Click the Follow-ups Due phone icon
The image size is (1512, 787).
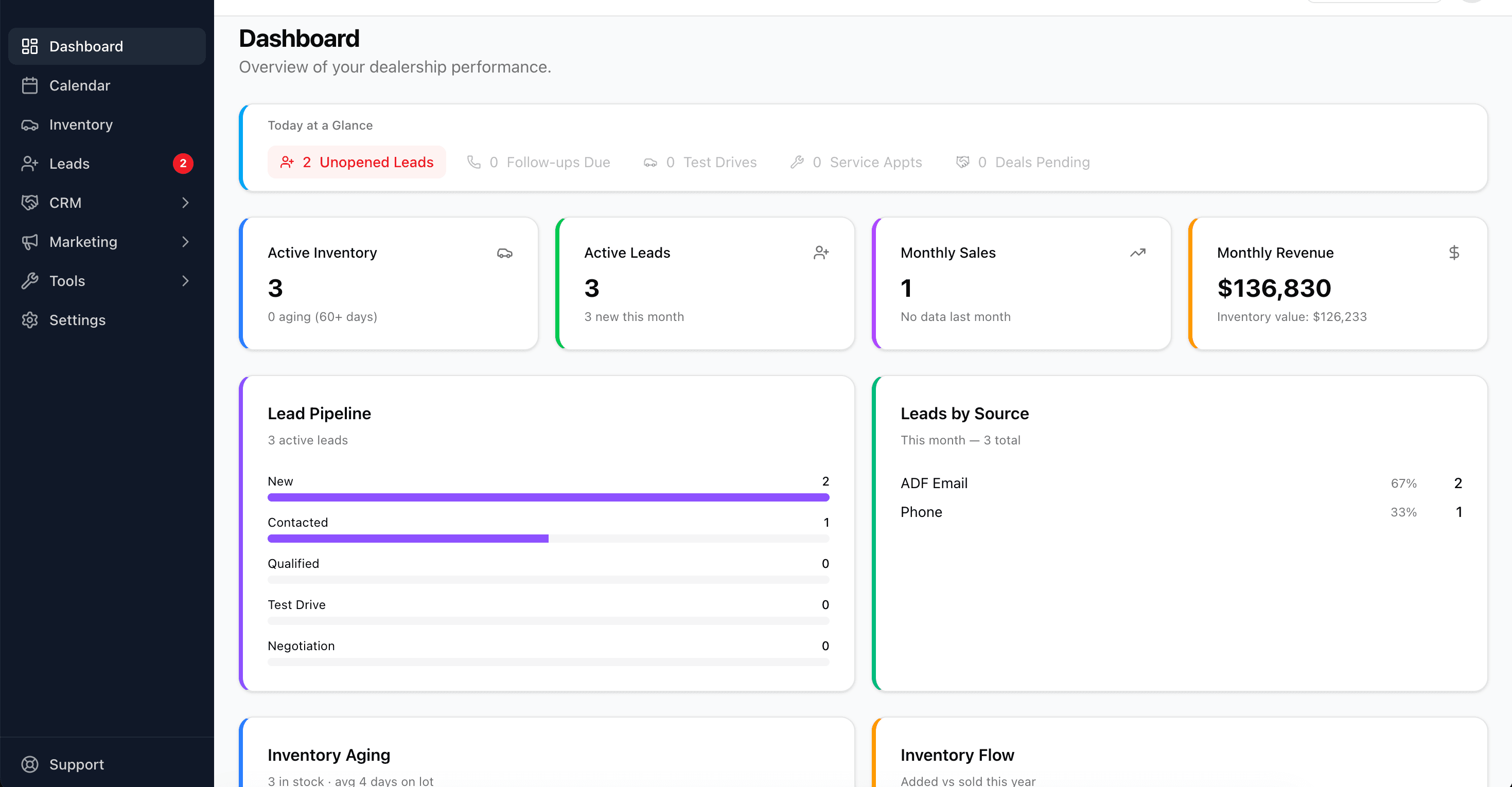pyautogui.click(x=473, y=162)
